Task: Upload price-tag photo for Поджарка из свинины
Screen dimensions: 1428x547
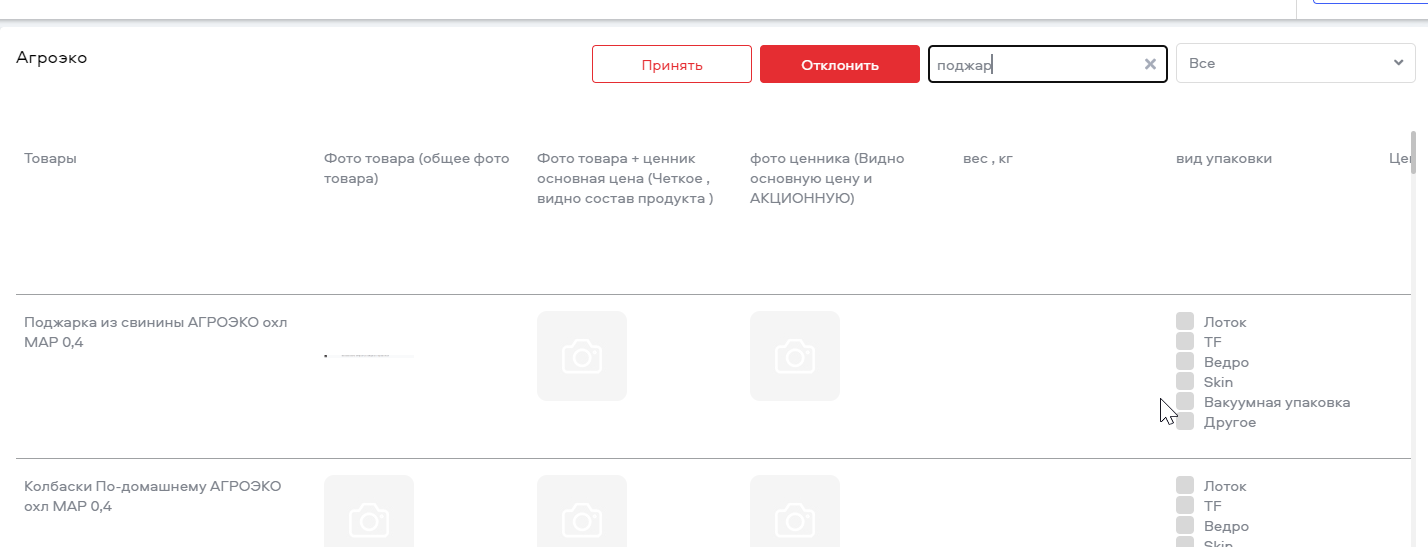Action: 795,356
